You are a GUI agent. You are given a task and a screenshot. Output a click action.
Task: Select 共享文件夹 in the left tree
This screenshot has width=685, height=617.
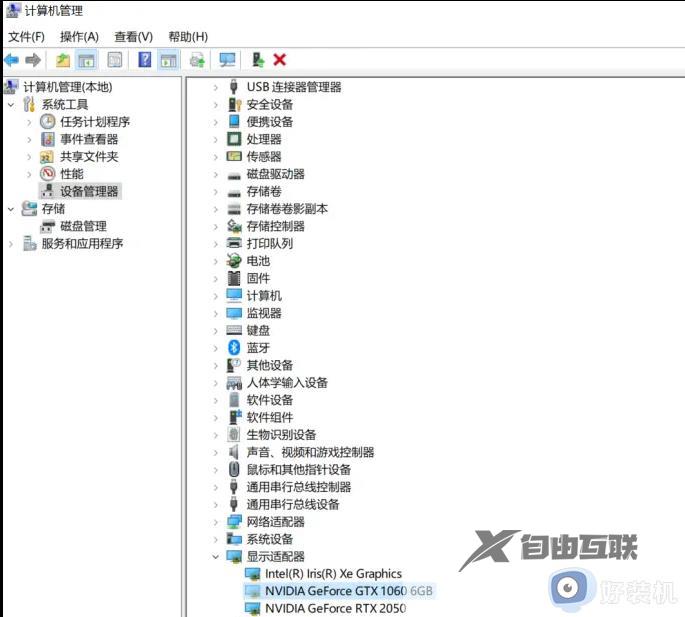point(89,156)
